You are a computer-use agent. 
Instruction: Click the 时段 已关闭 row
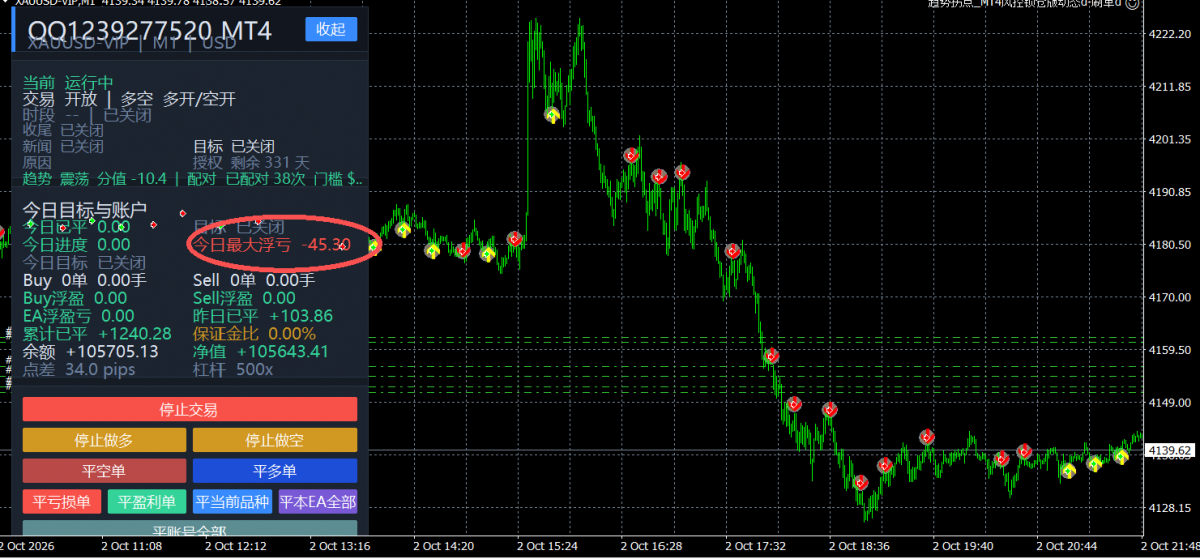(87, 115)
